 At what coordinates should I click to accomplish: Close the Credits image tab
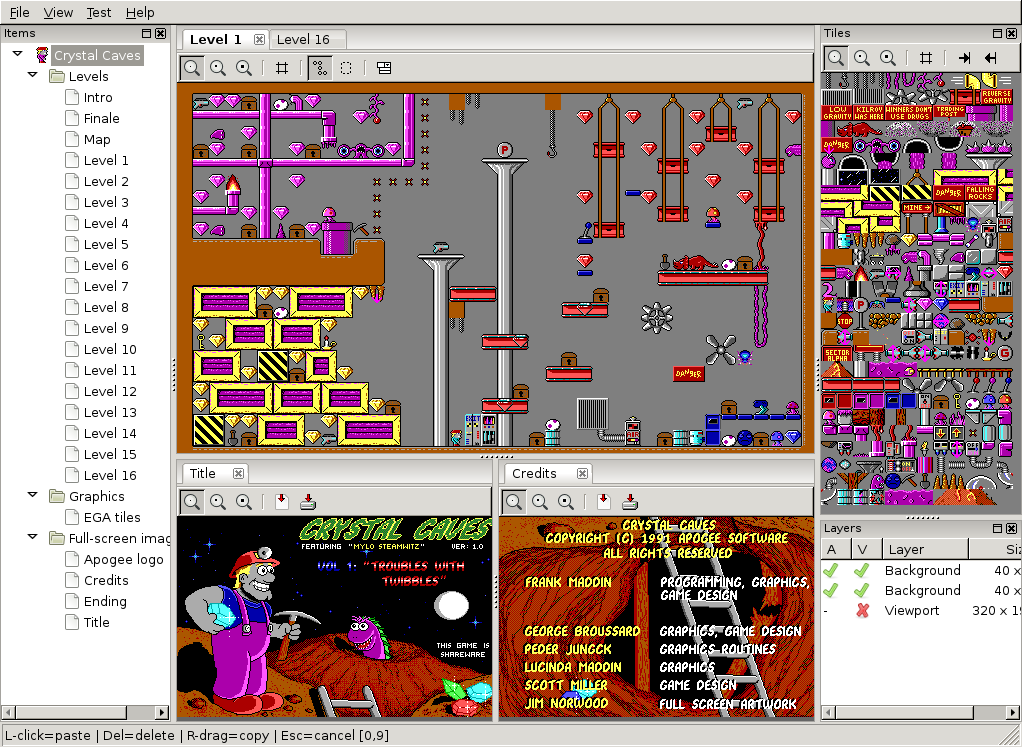click(x=582, y=473)
